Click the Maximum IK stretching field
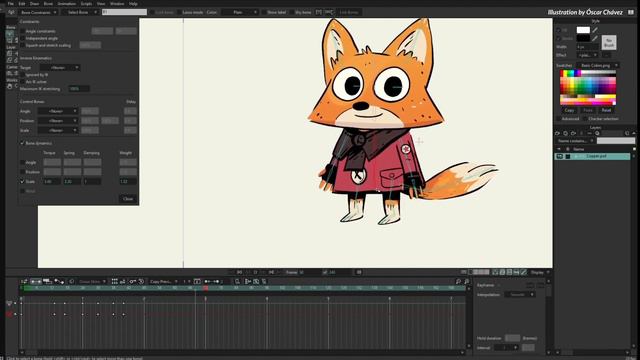The image size is (640, 360). coord(79,89)
